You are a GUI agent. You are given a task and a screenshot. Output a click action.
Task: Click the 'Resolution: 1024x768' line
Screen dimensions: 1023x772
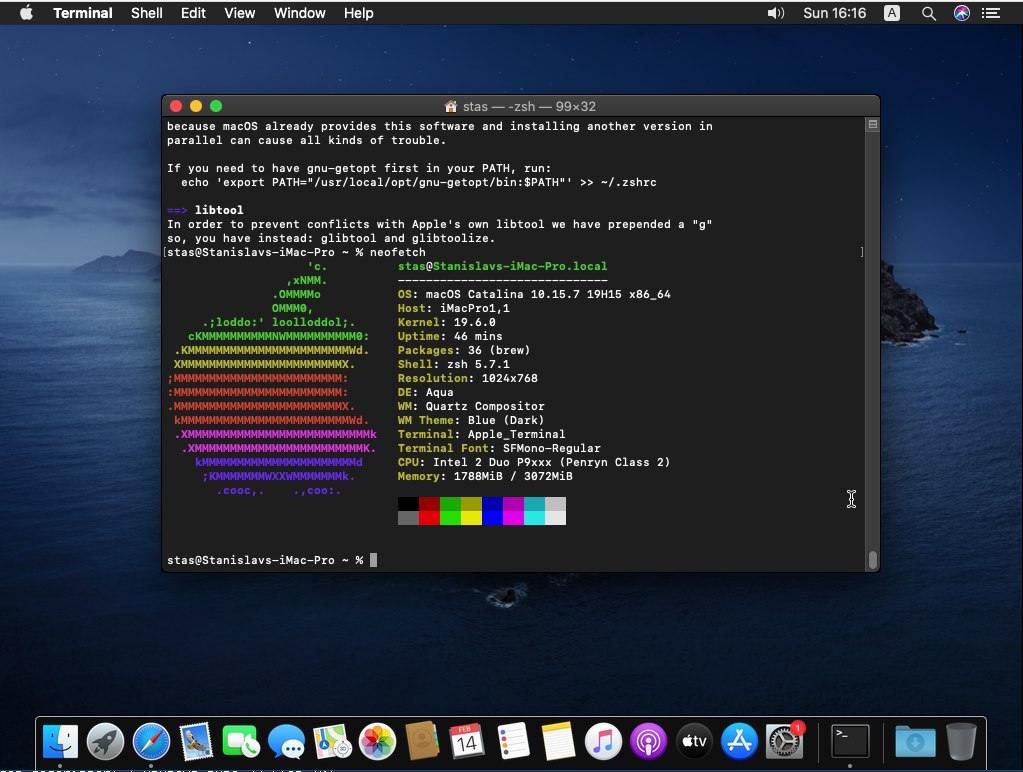pos(468,378)
